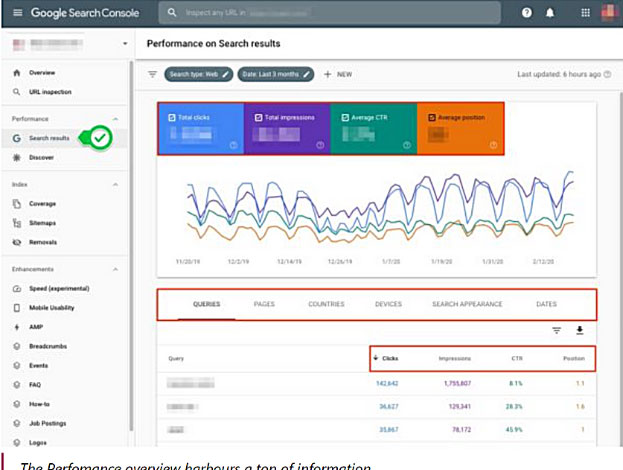Open the hamburger main menu
The height and width of the screenshot is (470, 623).
tap(13, 13)
